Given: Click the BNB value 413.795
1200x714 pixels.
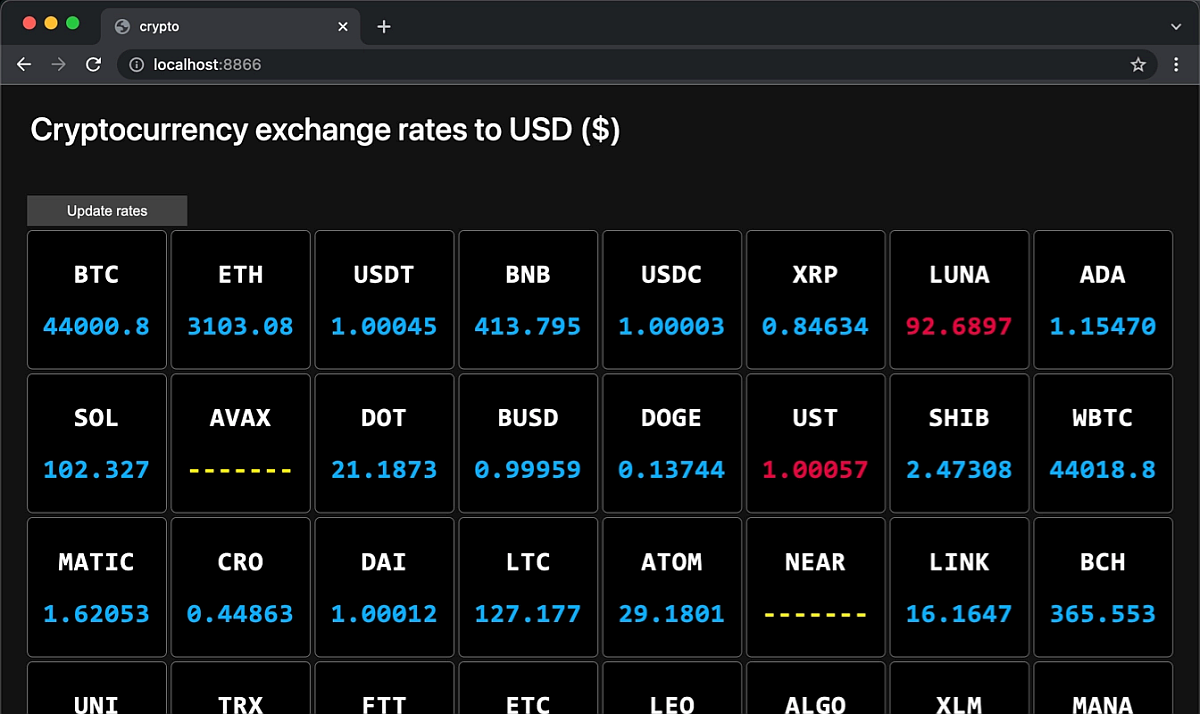Looking at the screenshot, I should [528, 326].
